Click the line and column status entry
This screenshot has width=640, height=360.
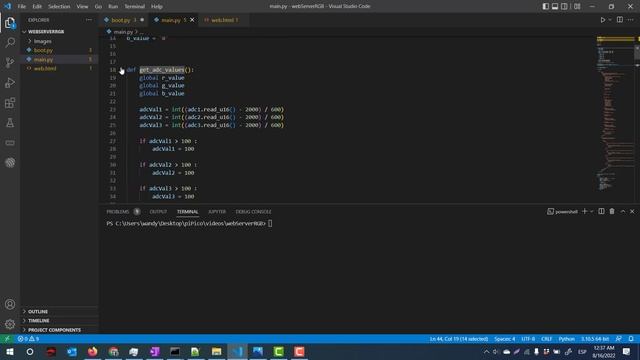[459, 339]
